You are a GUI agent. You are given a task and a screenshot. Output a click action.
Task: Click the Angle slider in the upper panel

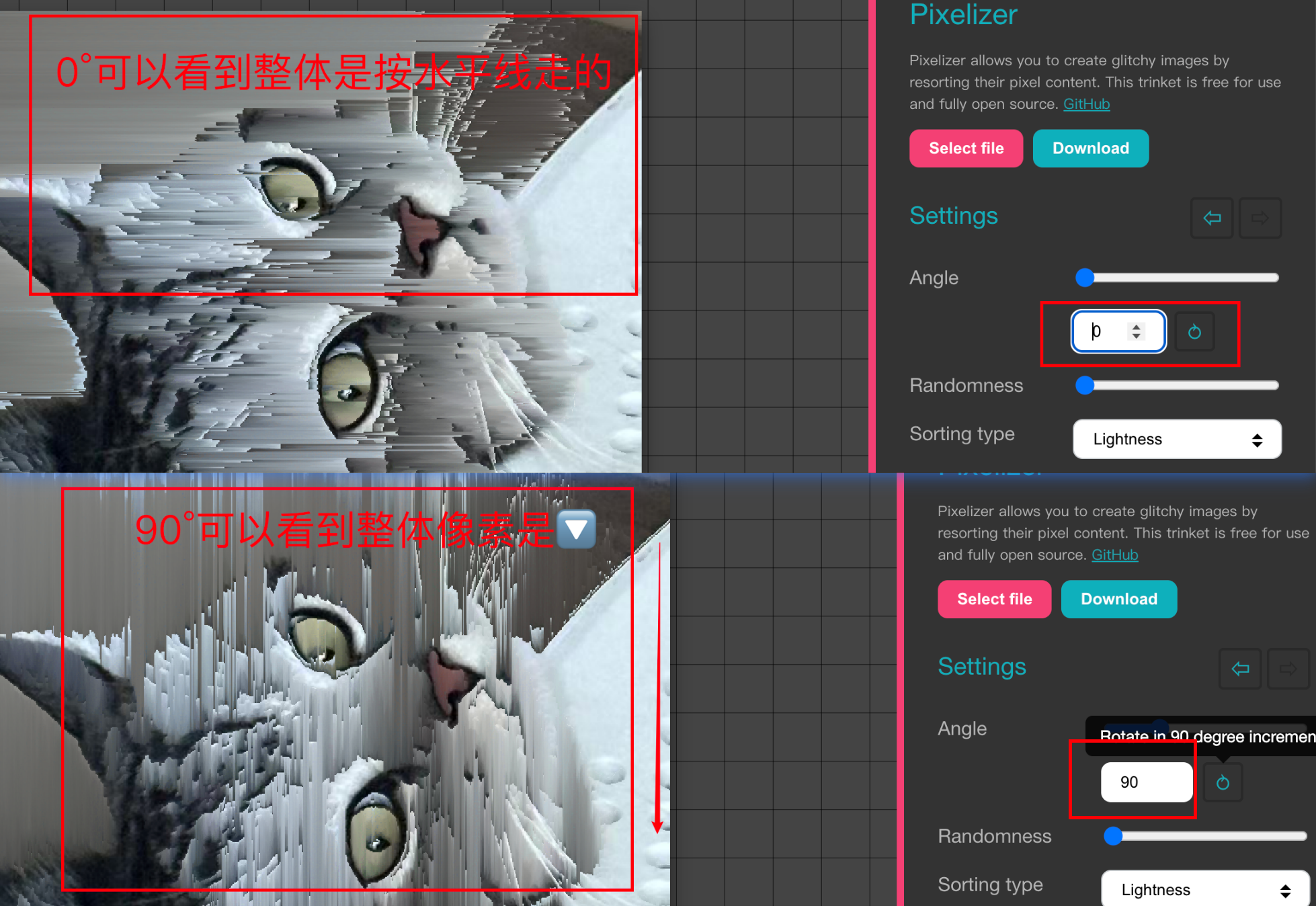1177,278
